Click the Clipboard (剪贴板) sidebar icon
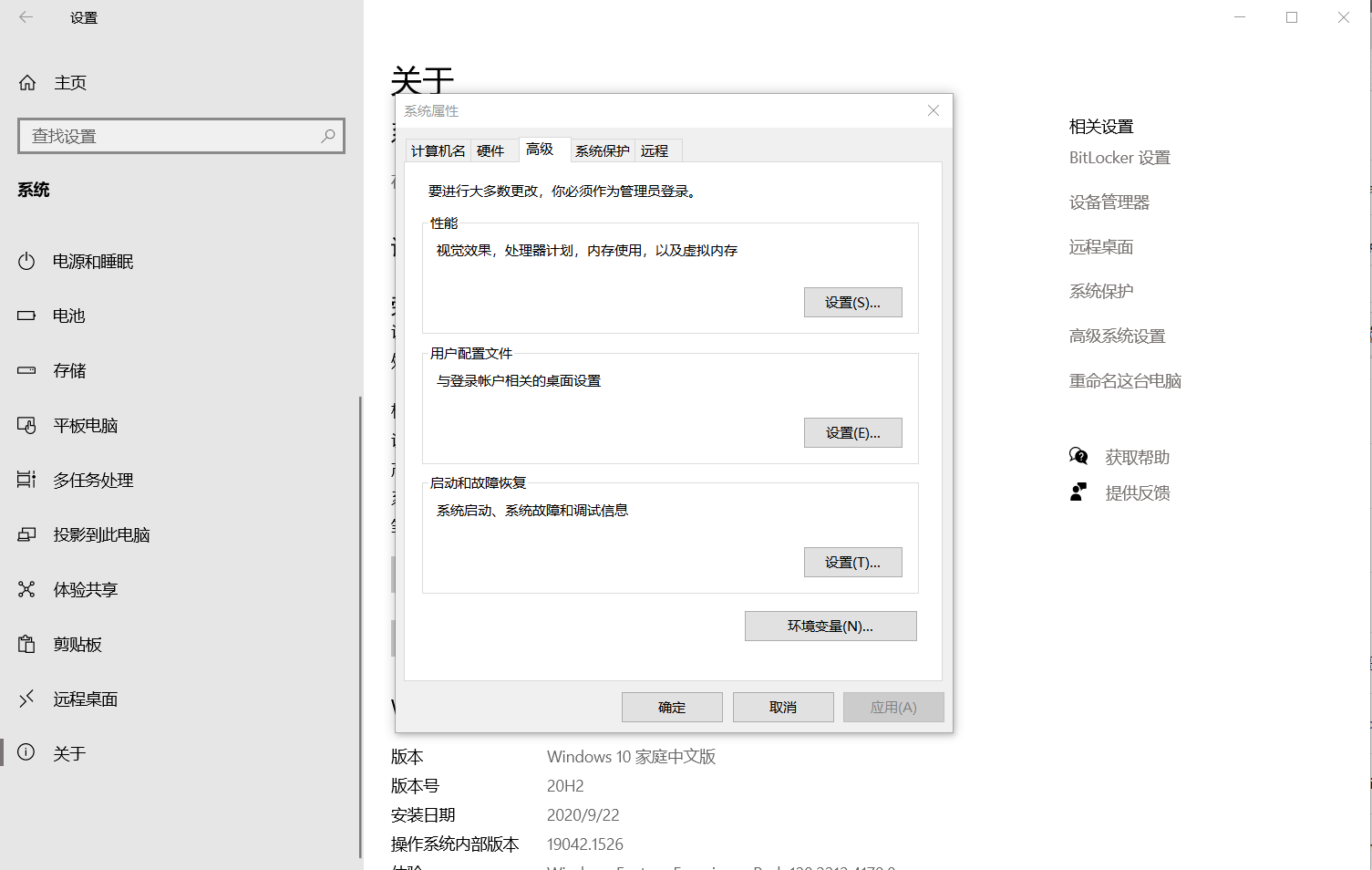1372x870 pixels. click(x=26, y=645)
